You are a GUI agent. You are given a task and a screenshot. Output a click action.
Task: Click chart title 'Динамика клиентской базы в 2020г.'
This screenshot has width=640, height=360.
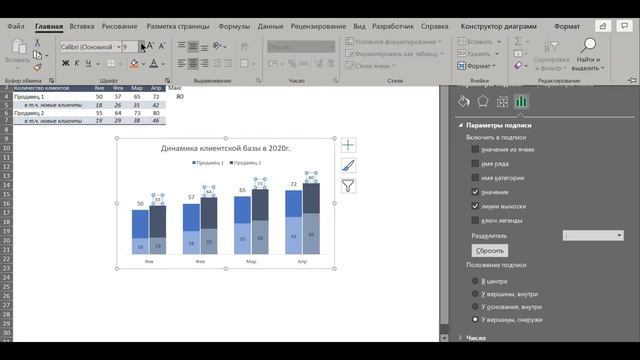tap(225, 148)
